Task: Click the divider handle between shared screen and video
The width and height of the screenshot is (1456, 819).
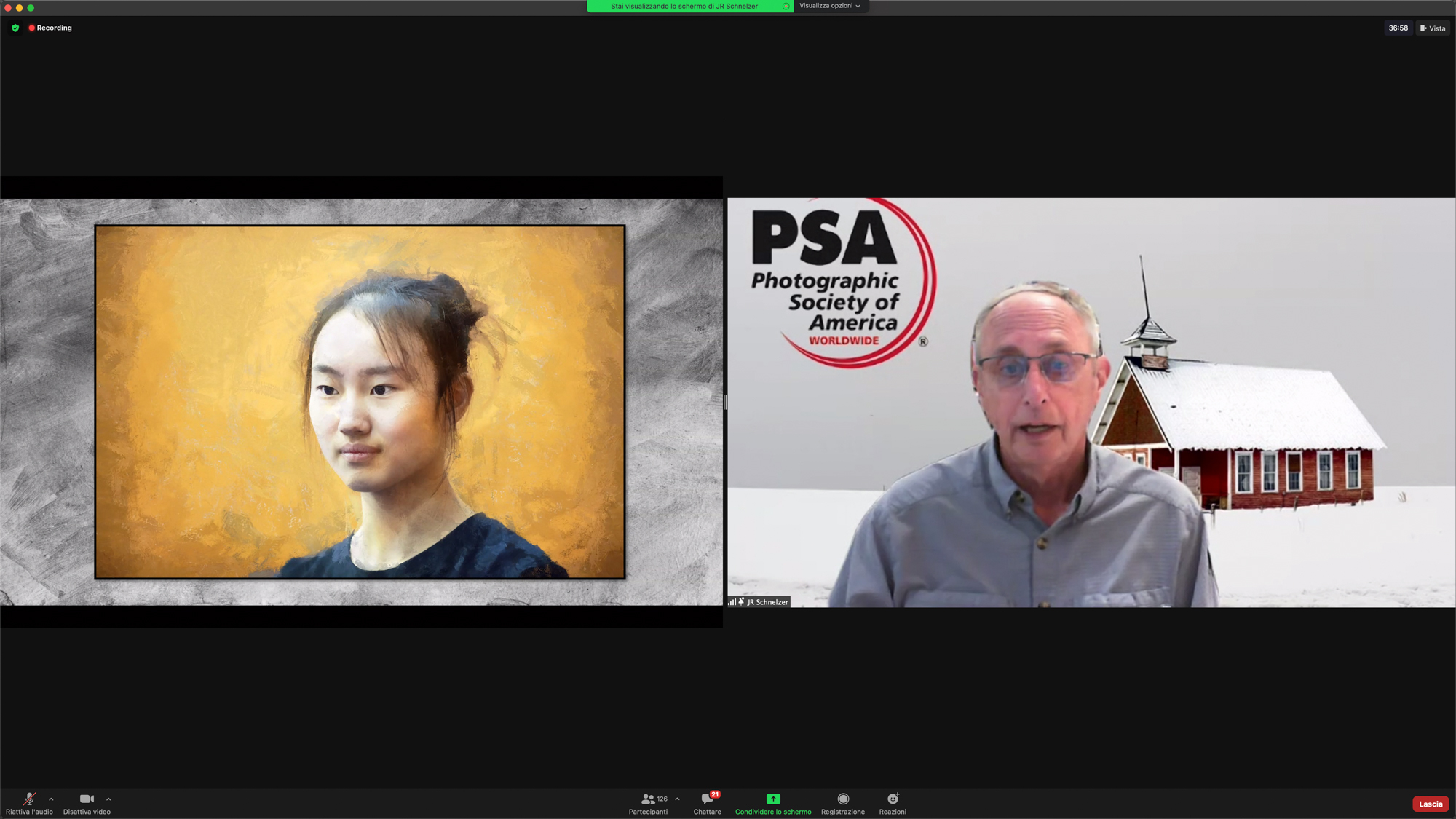Action: tap(725, 402)
